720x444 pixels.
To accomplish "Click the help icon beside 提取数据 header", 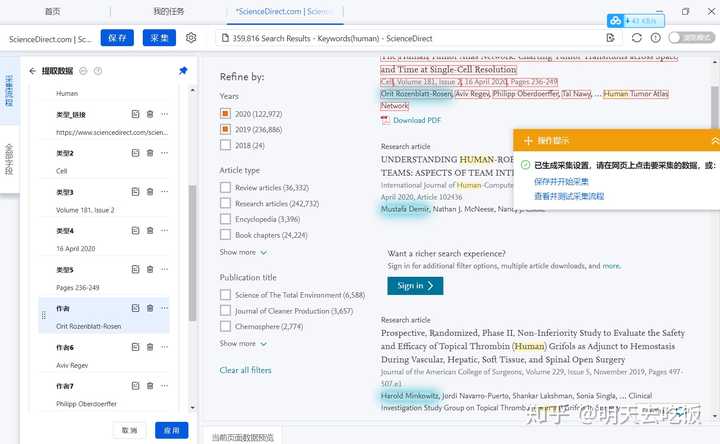I will click(x=98, y=71).
